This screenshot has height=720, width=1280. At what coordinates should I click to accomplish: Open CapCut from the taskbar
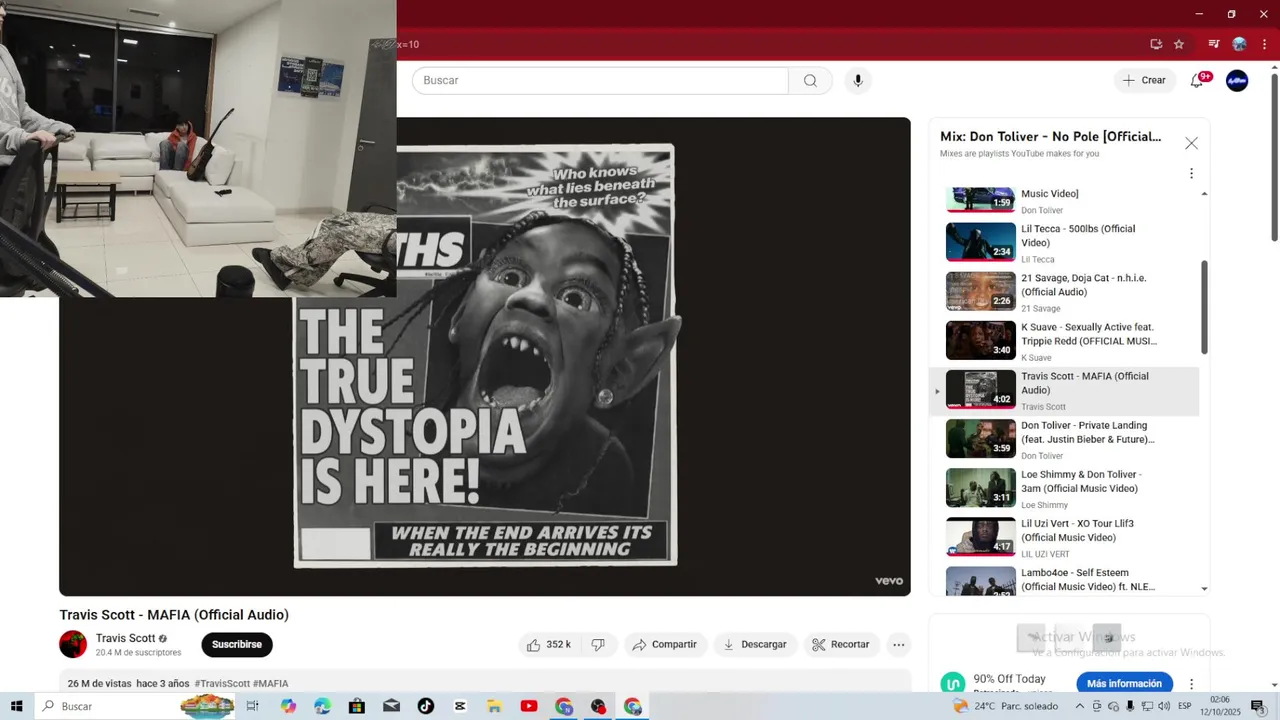[x=460, y=706]
